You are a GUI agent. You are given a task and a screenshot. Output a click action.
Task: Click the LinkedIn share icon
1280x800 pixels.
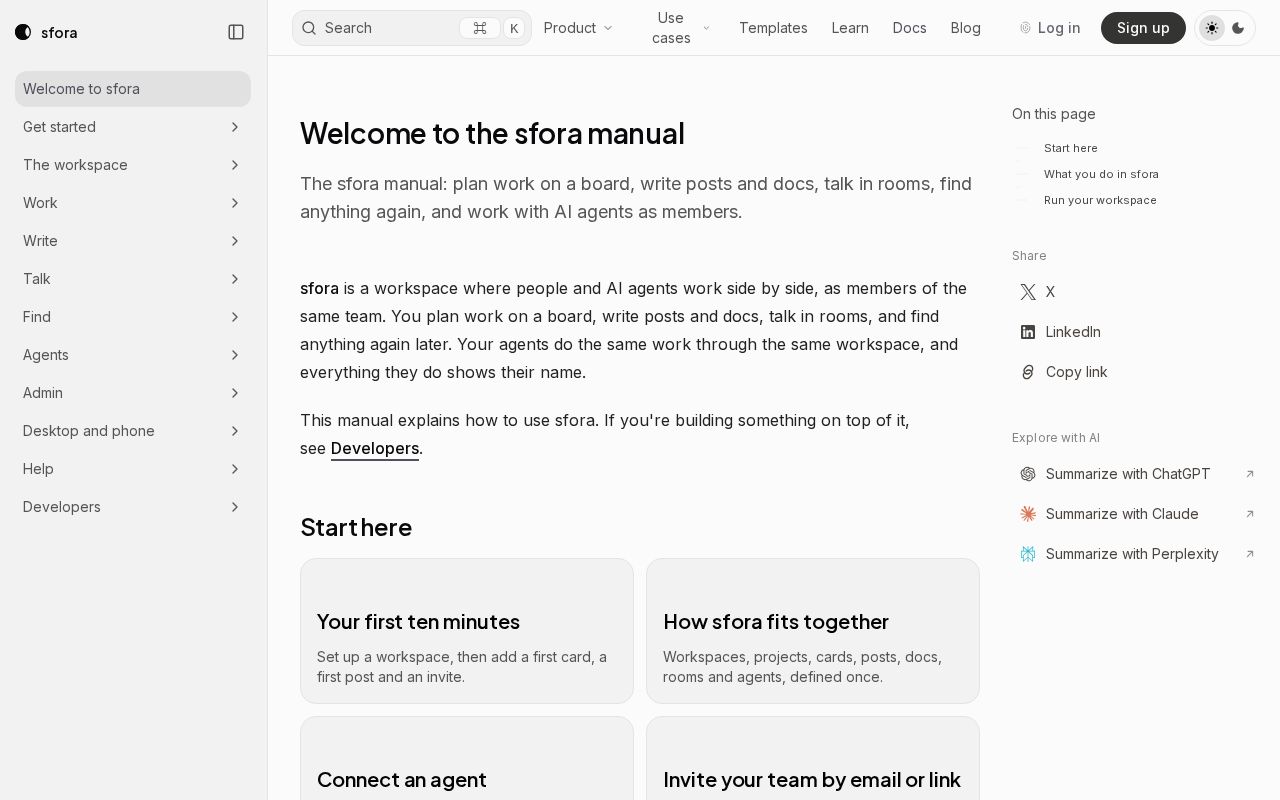[1028, 332]
